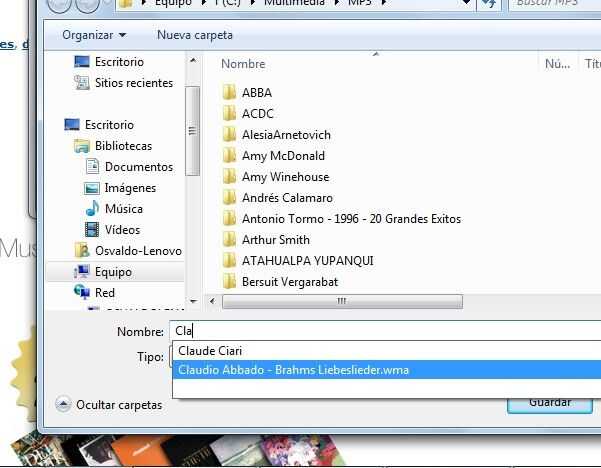Open the Documentos library icon
This screenshot has width=601, height=468.
point(92,166)
